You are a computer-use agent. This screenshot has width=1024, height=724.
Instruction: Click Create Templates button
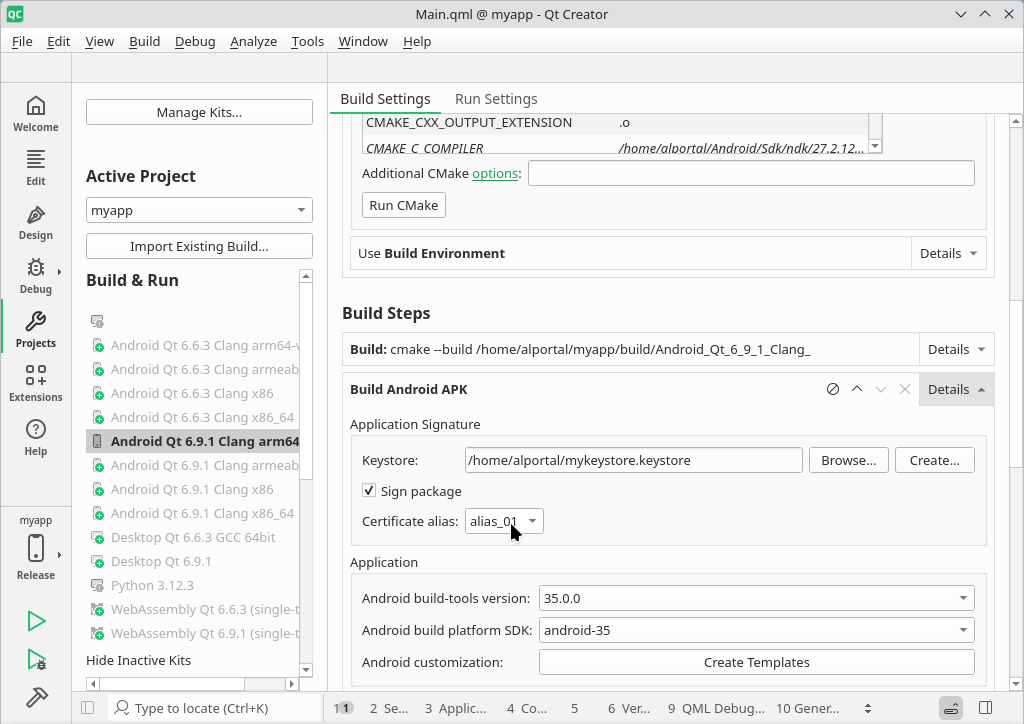point(756,662)
